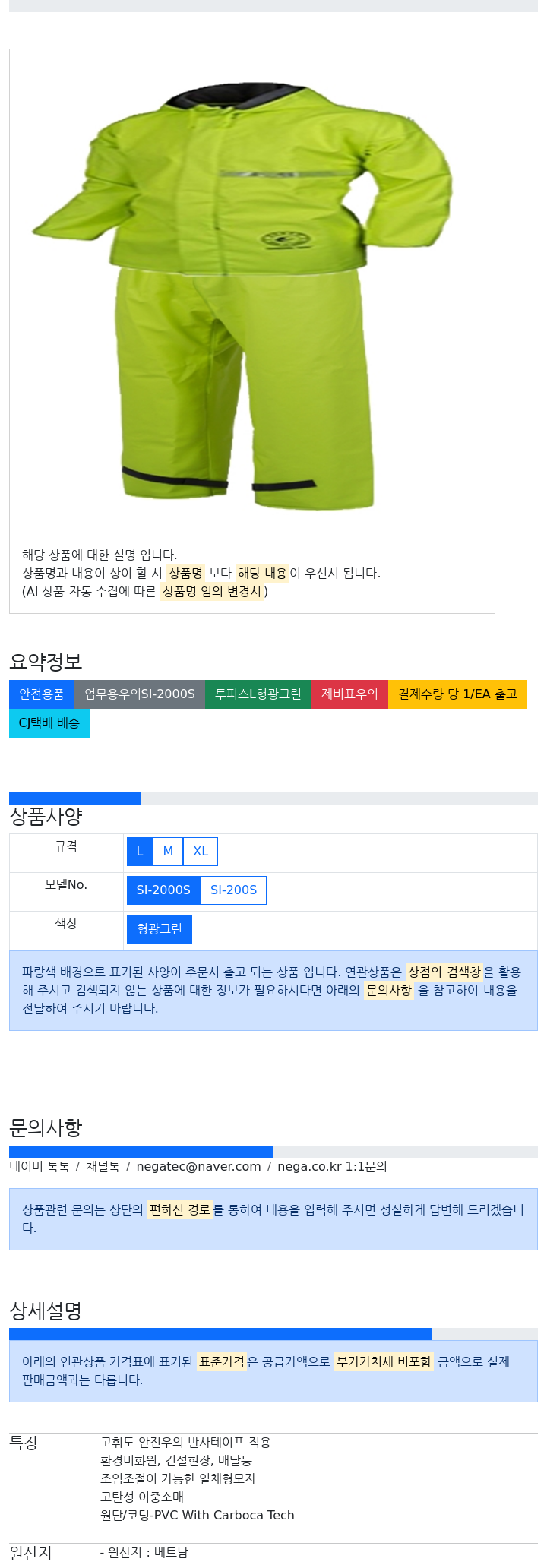Choose model SI-200S
Image resolution: width=547 pixels, height=1568 pixels.
(233, 890)
